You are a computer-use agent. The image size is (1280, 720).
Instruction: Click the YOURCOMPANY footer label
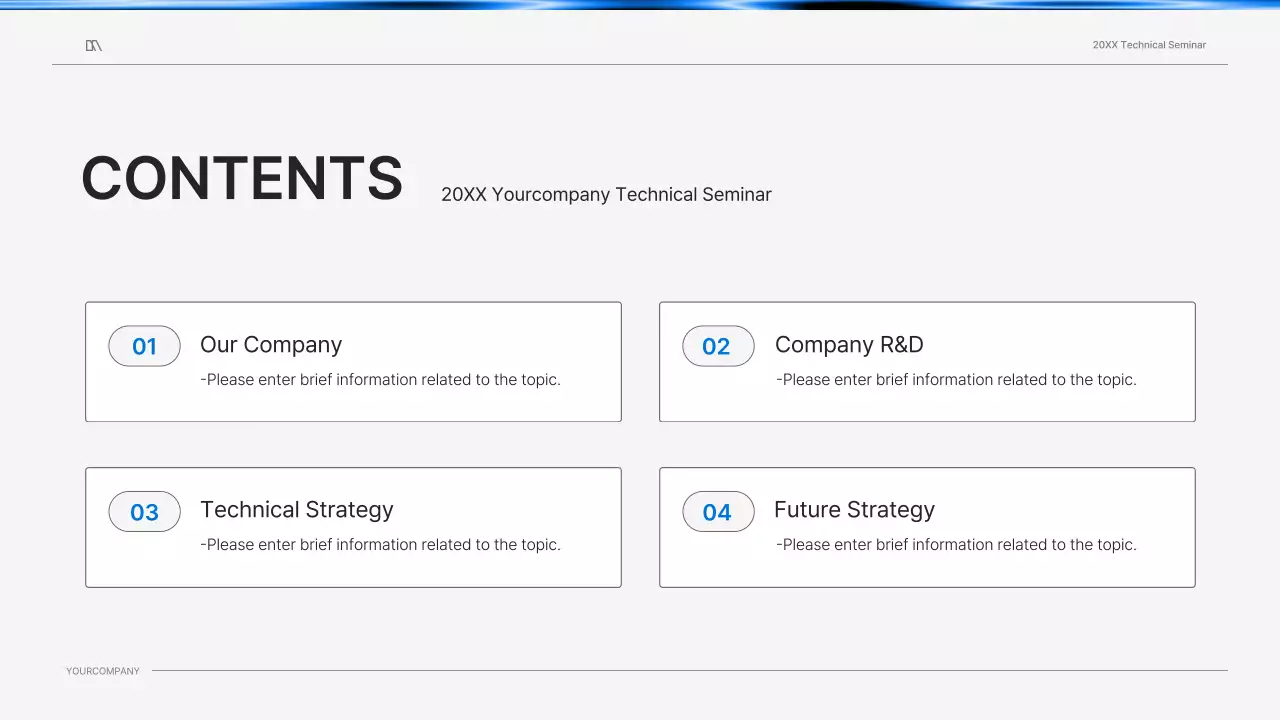click(x=103, y=671)
